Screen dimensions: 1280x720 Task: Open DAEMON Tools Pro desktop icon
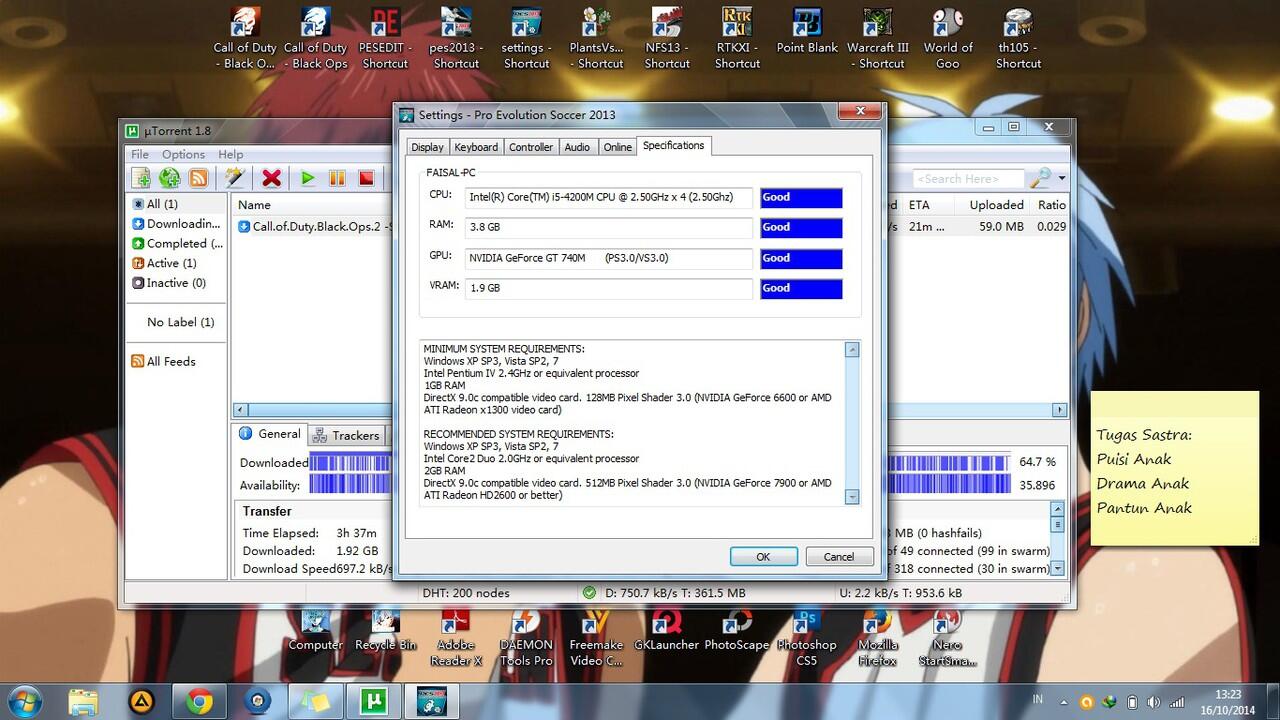526,638
